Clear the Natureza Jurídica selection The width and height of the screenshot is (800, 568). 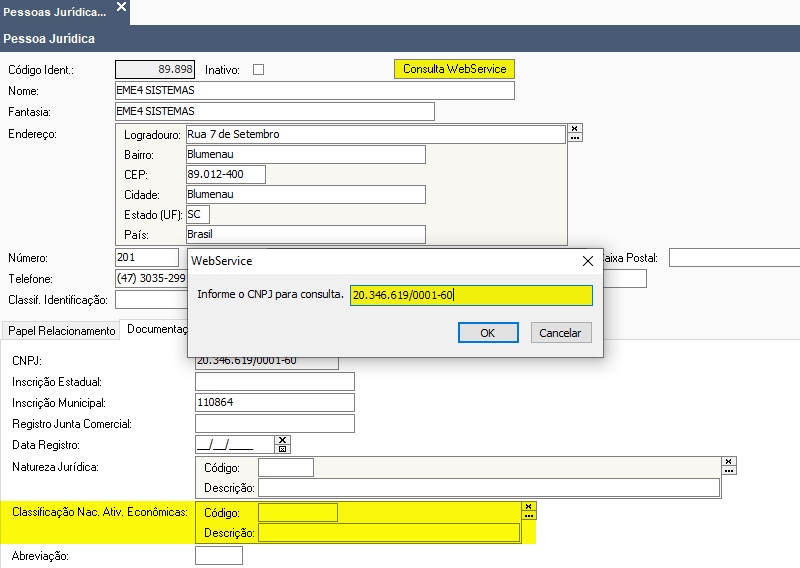729,461
